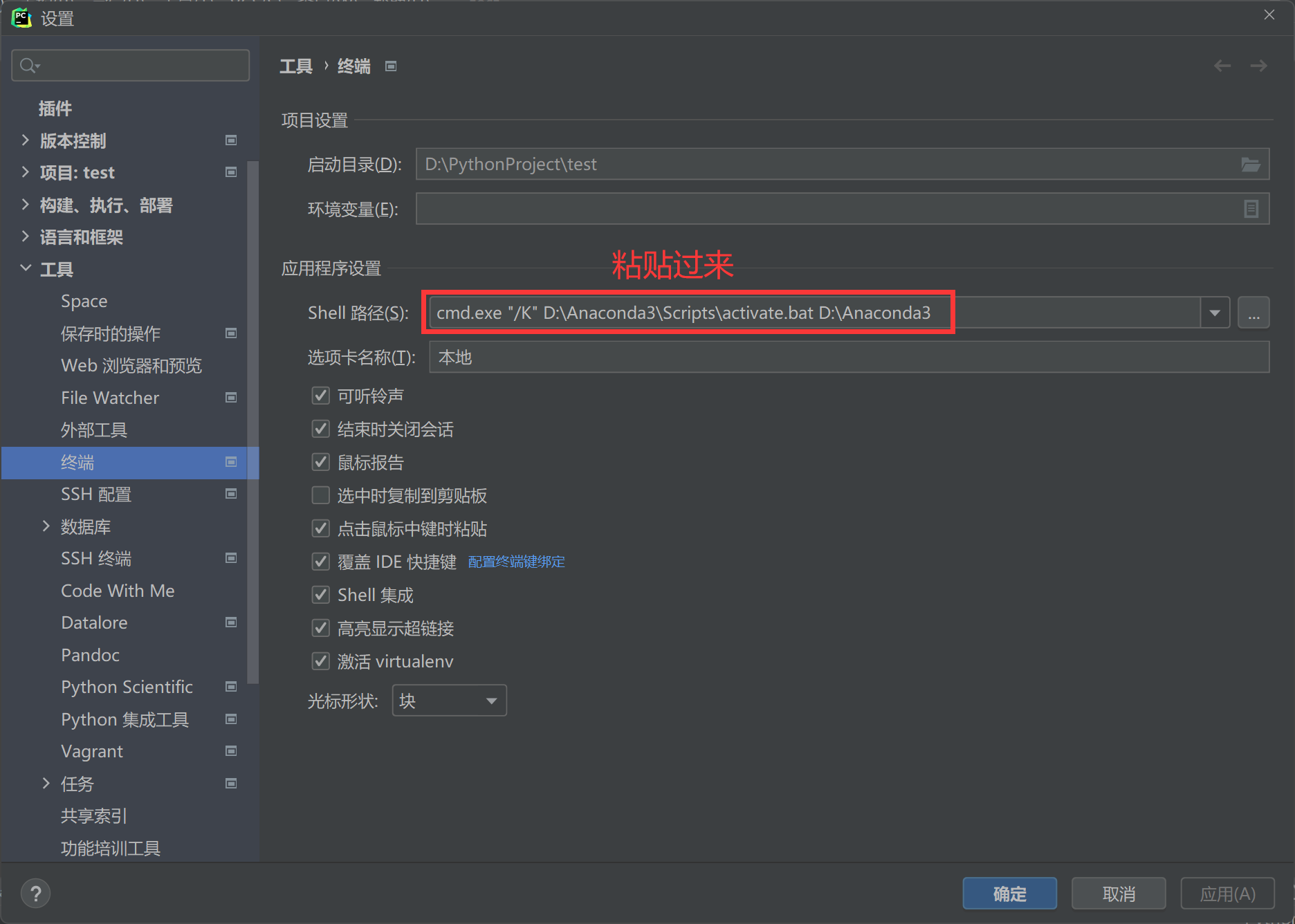
Task: Enable 选中时复制到剪贴板 option
Action: coord(320,495)
